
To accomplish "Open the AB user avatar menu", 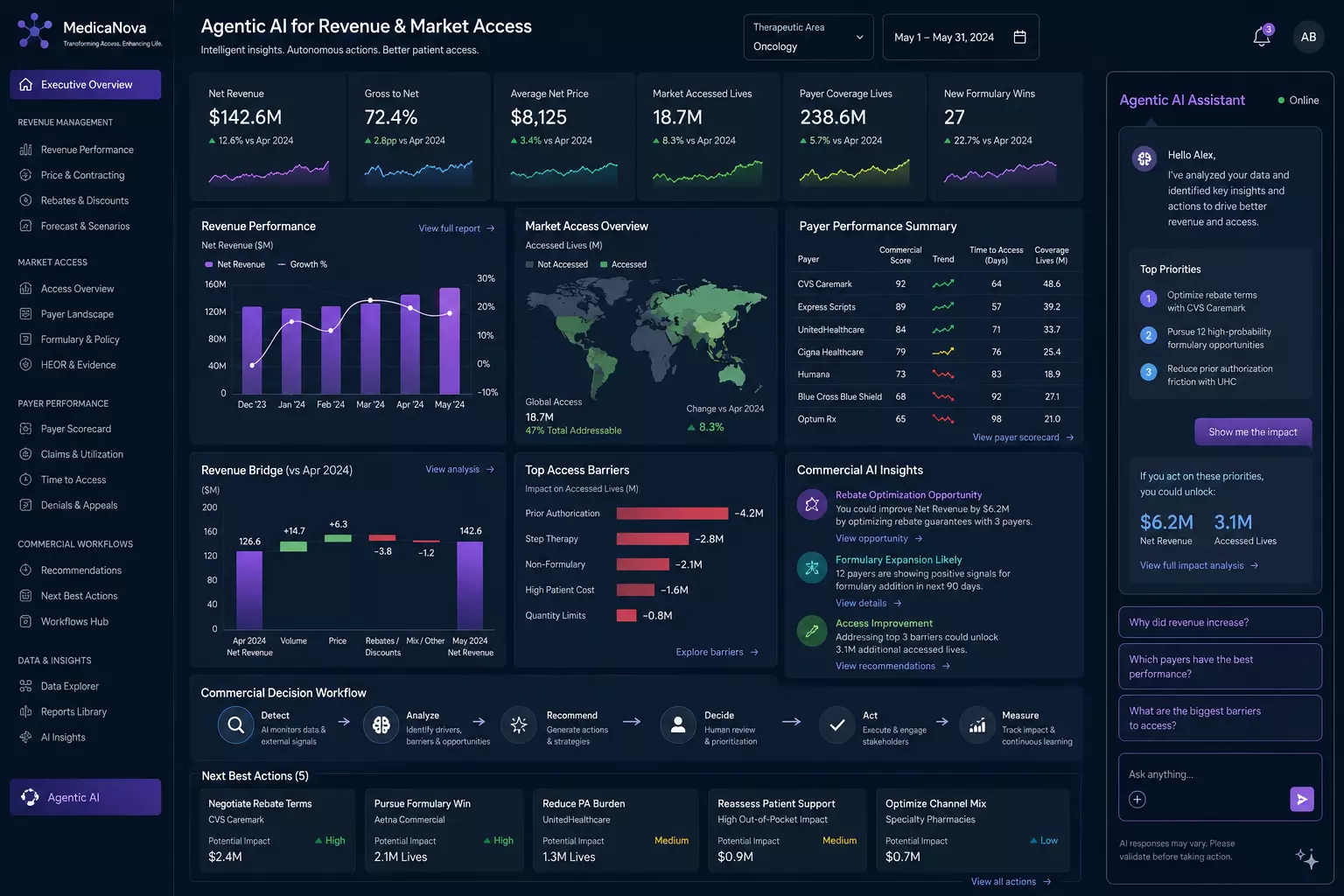I will (1308, 37).
